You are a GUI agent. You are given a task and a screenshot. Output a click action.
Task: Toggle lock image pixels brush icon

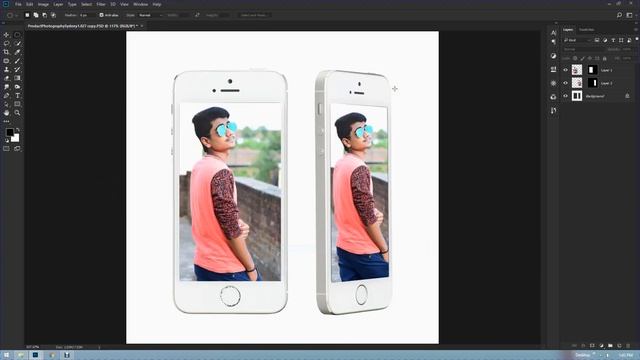pos(582,58)
